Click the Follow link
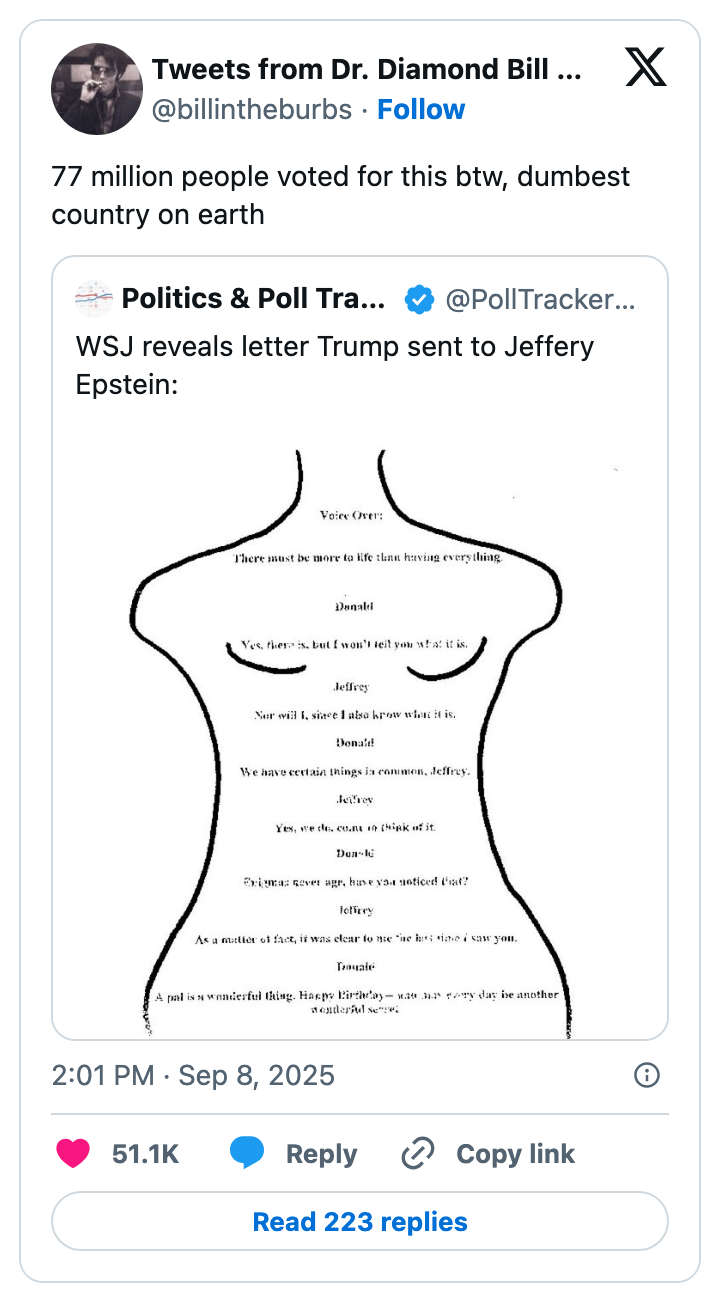Image resolution: width=724 pixels, height=1302 pixels. 421,109
